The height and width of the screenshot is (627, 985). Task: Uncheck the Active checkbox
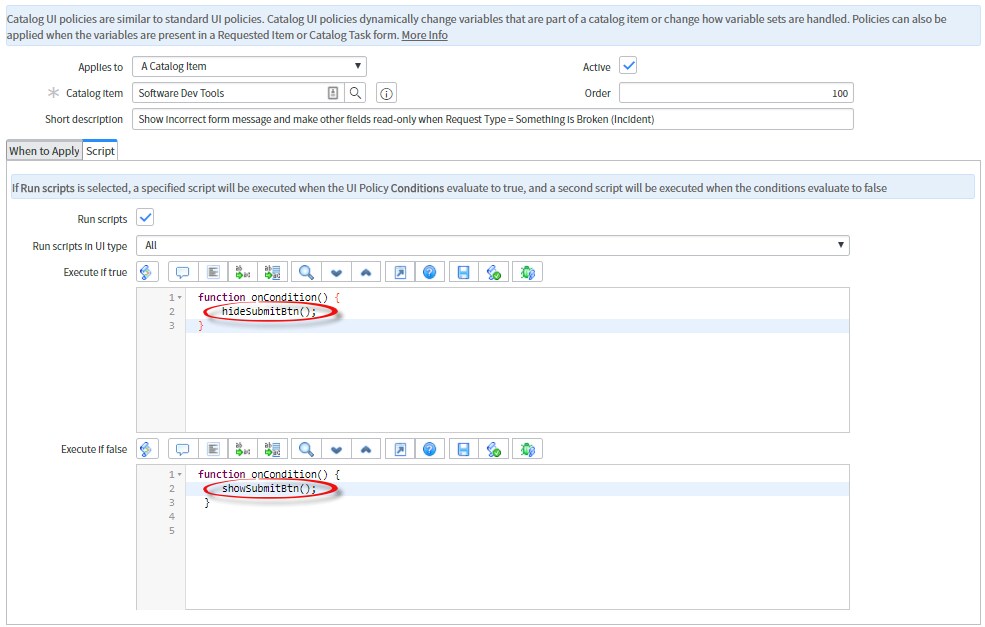(x=628, y=66)
